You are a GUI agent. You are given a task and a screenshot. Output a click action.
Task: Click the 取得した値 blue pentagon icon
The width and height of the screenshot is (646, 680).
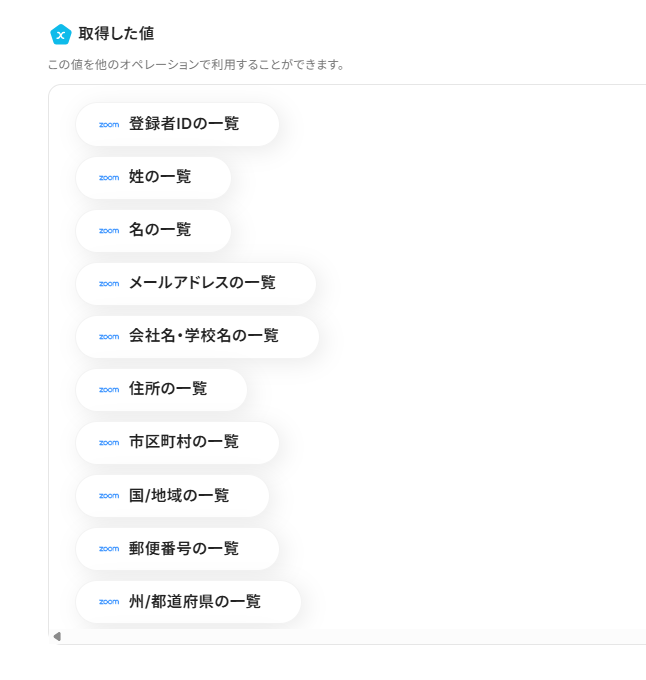[x=61, y=34]
